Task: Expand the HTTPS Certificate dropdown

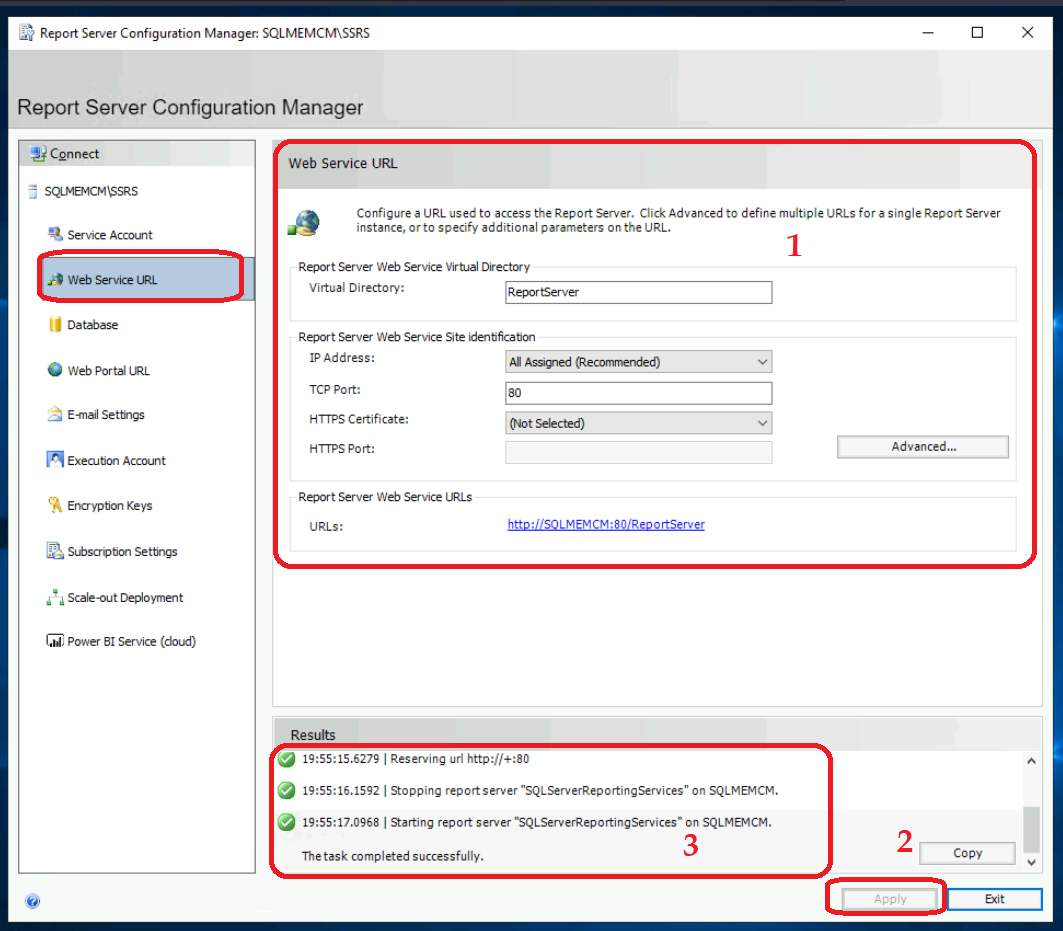Action: (x=762, y=423)
